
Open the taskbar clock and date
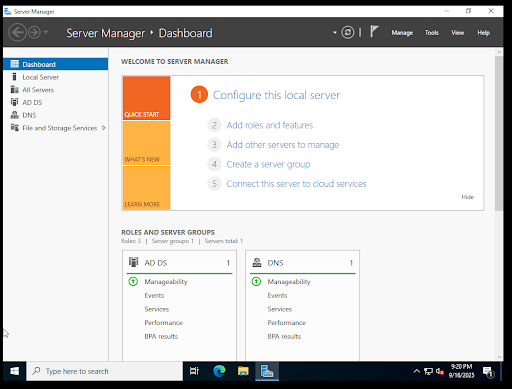pos(461,371)
